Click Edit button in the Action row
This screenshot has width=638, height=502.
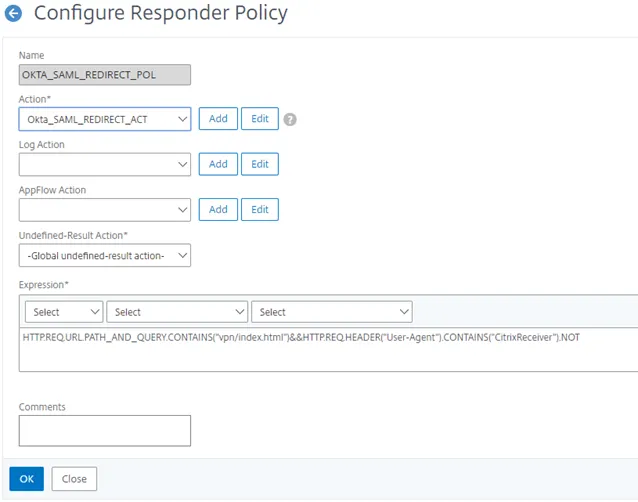click(x=259, y=119)
